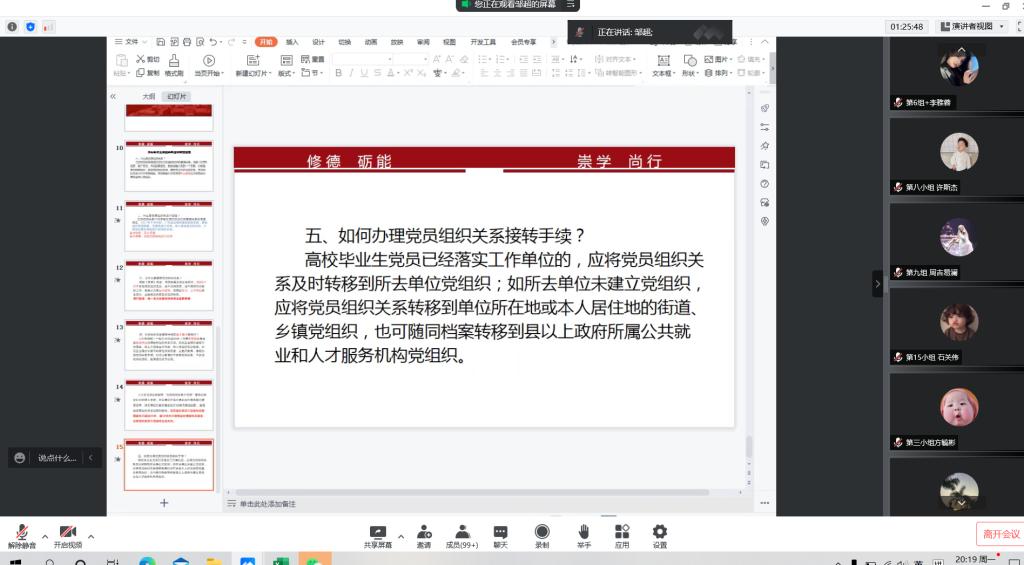Leave the meeting via 离开会议
Viewport: 1024px width, 565px height.
(x=999, y=534)
